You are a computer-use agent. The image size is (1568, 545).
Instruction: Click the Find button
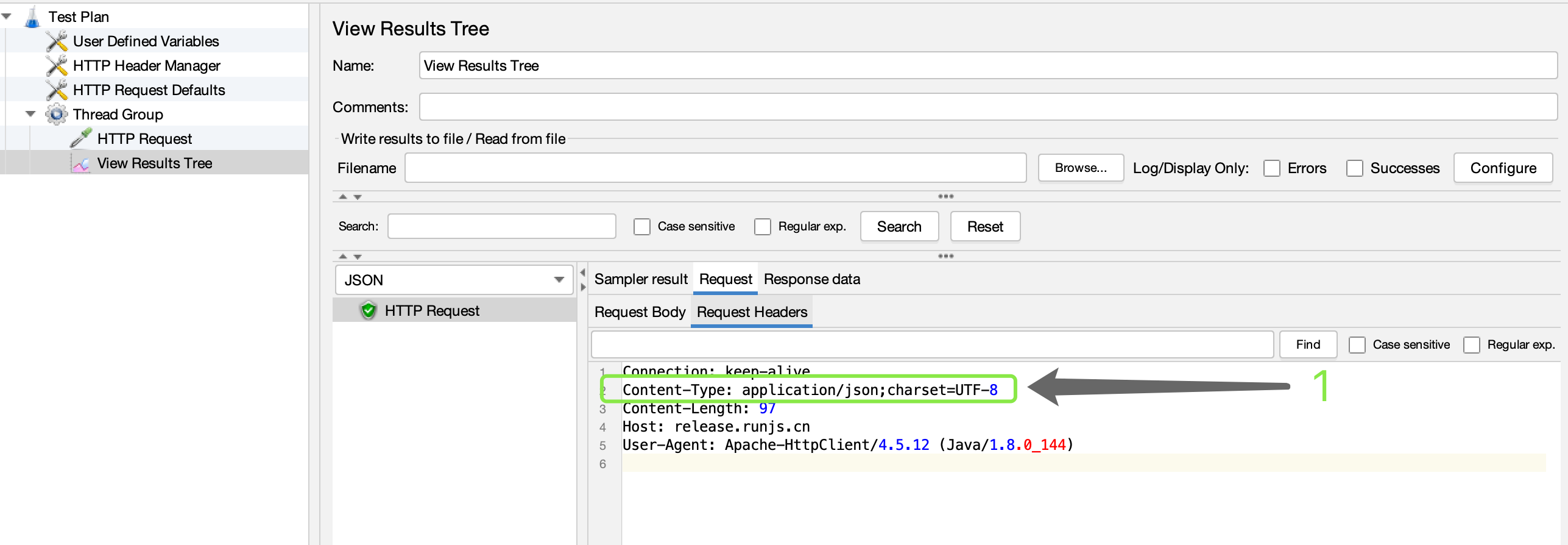point(1308,344)
